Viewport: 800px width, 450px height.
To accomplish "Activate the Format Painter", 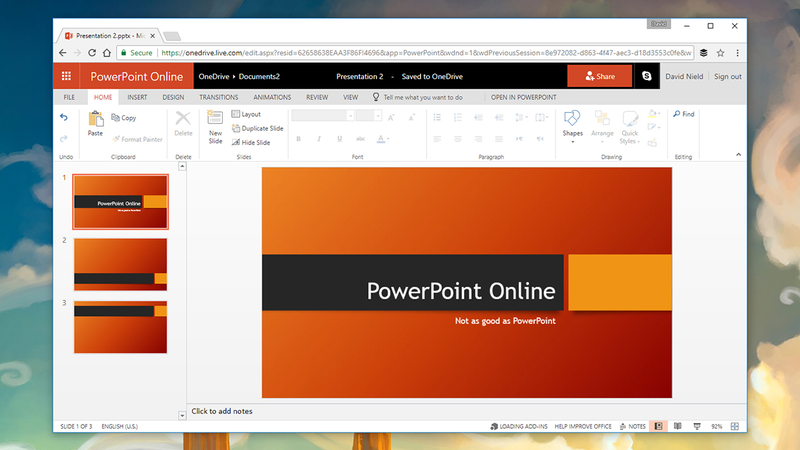I will [x=137, y=139].
